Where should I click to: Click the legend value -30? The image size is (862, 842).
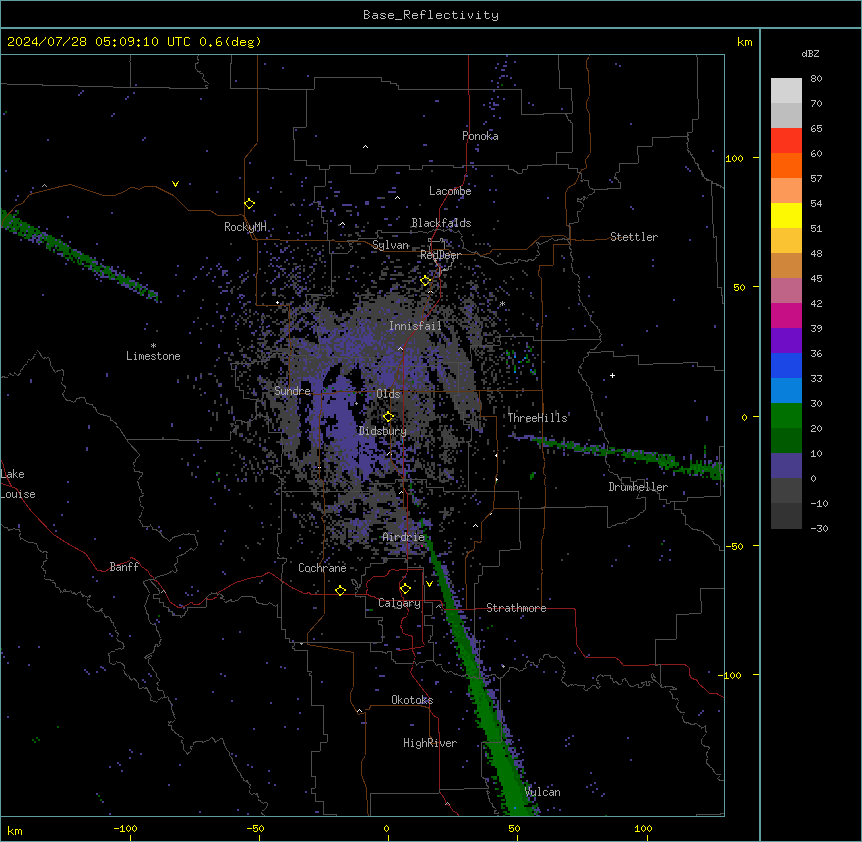[x=819, y=528]
